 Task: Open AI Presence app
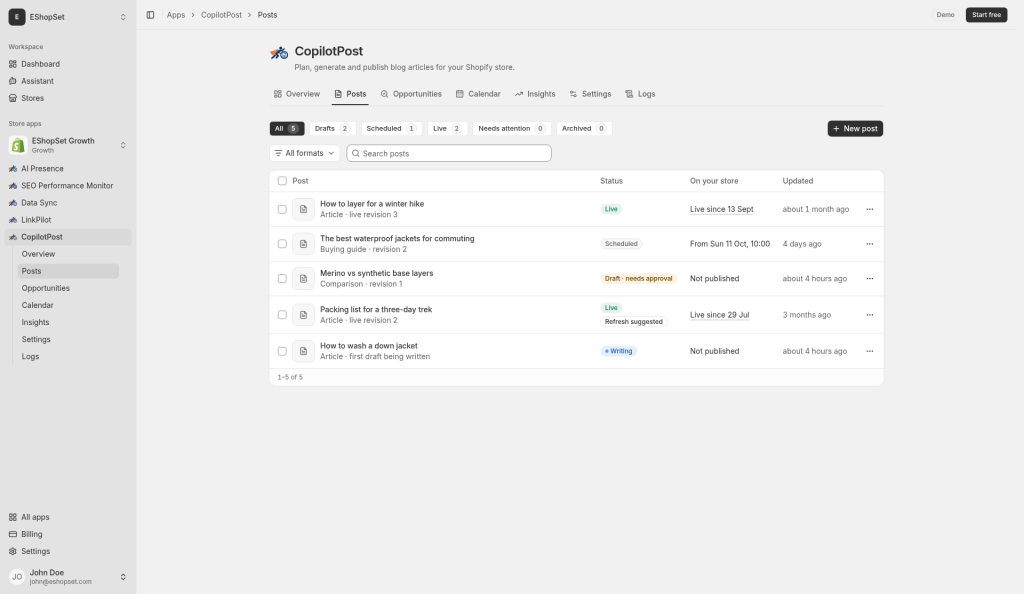68,168
